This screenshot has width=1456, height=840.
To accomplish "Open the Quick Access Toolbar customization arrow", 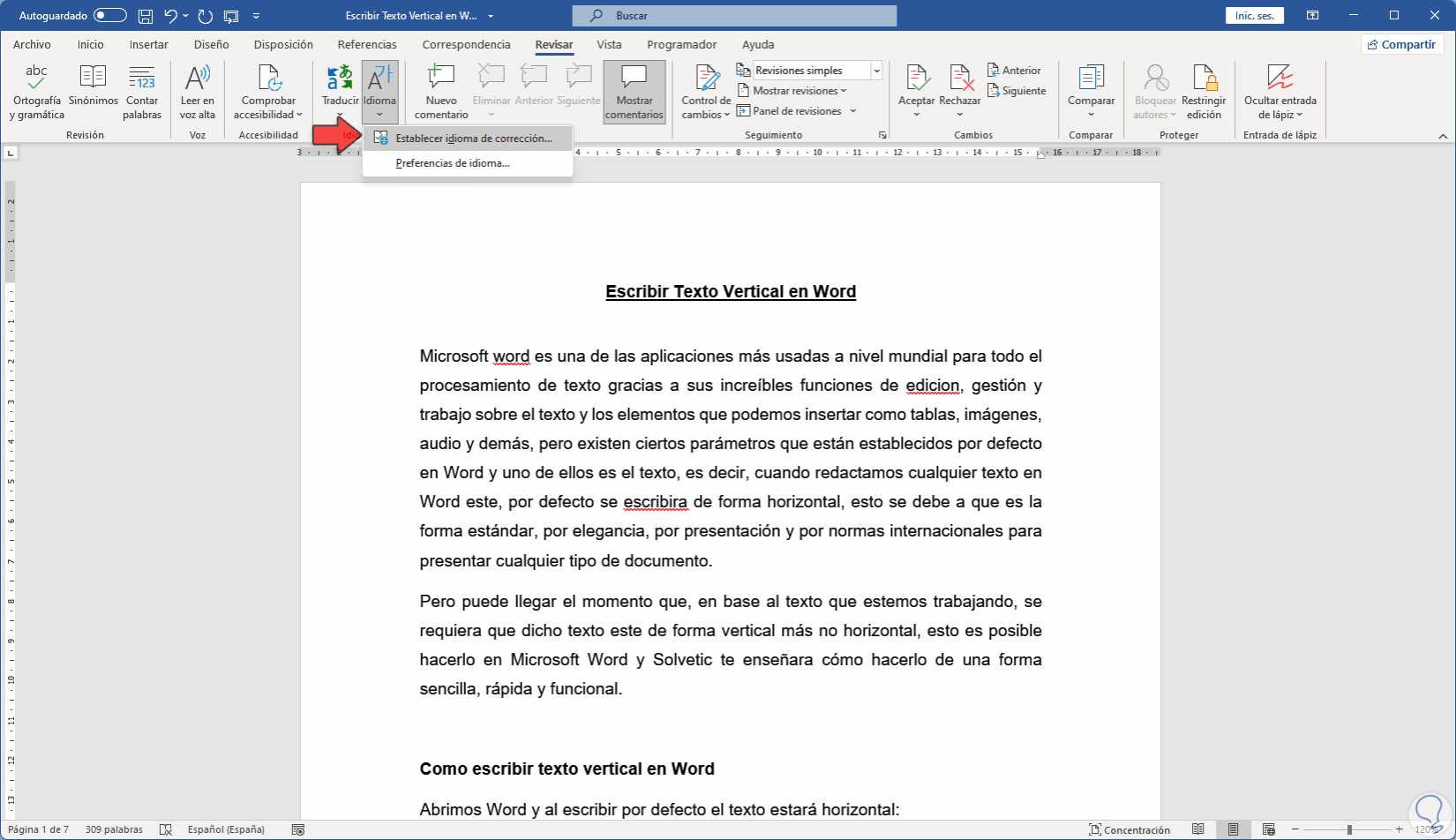I will [x=257, y=16].
